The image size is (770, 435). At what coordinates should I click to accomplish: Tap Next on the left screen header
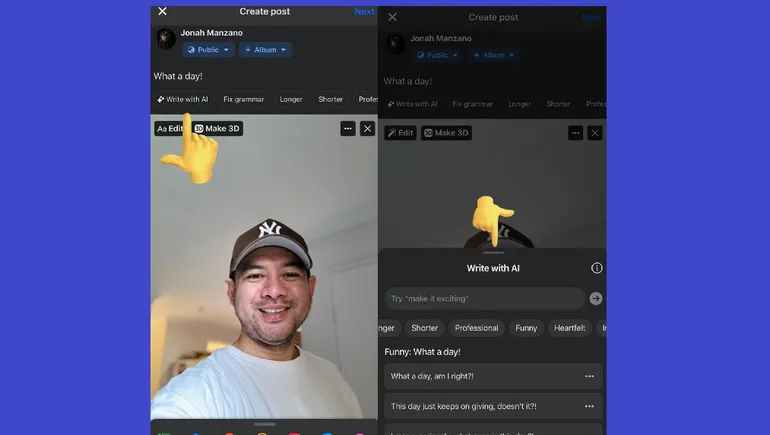pos(365,12)
